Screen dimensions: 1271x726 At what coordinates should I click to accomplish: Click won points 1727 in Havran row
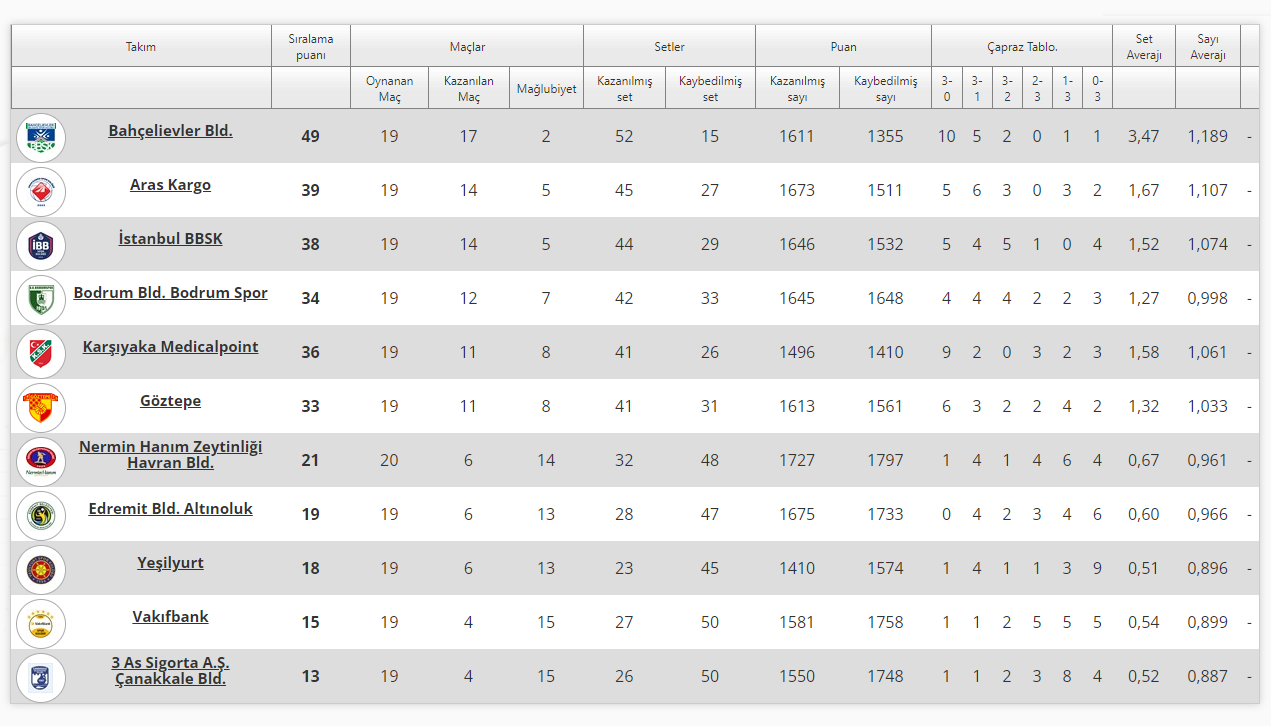tap(797, 460)
